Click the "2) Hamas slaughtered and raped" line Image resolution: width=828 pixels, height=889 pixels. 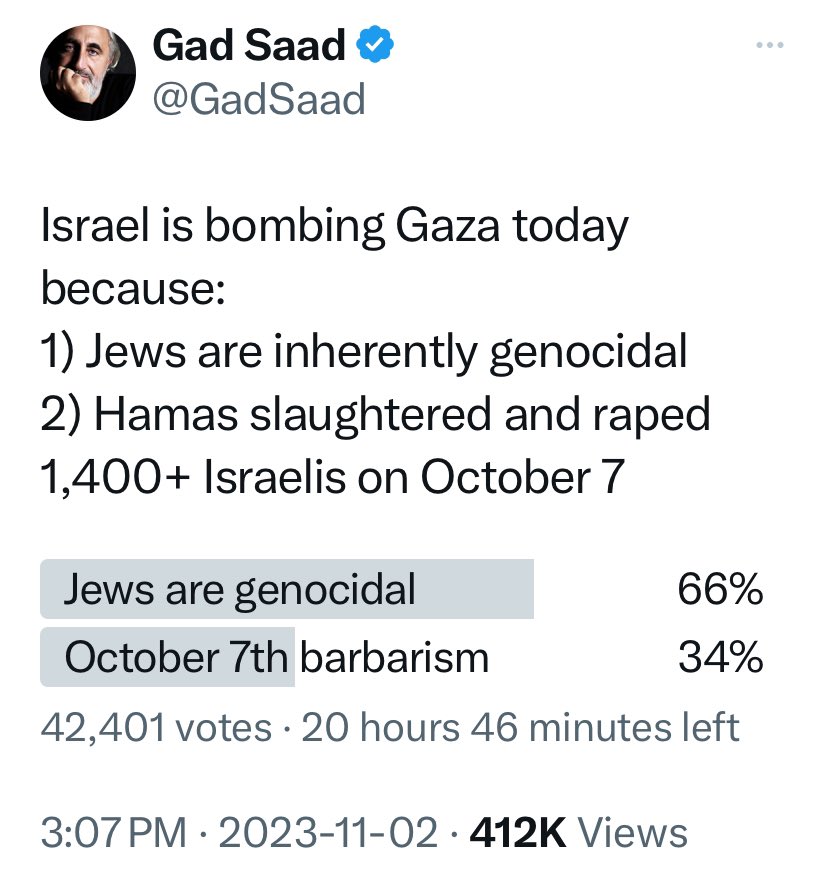pyautogui.click(x=376, y=414)
